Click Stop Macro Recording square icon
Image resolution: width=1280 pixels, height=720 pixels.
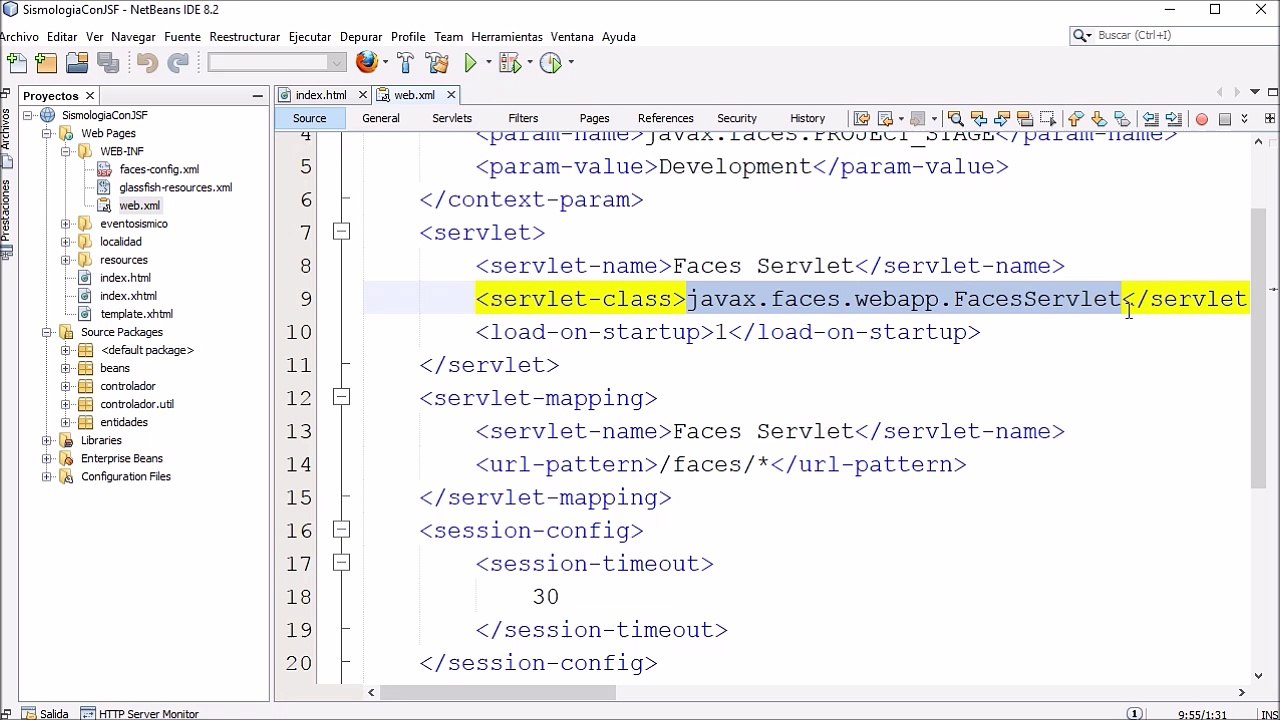[x=1224, y=118]
